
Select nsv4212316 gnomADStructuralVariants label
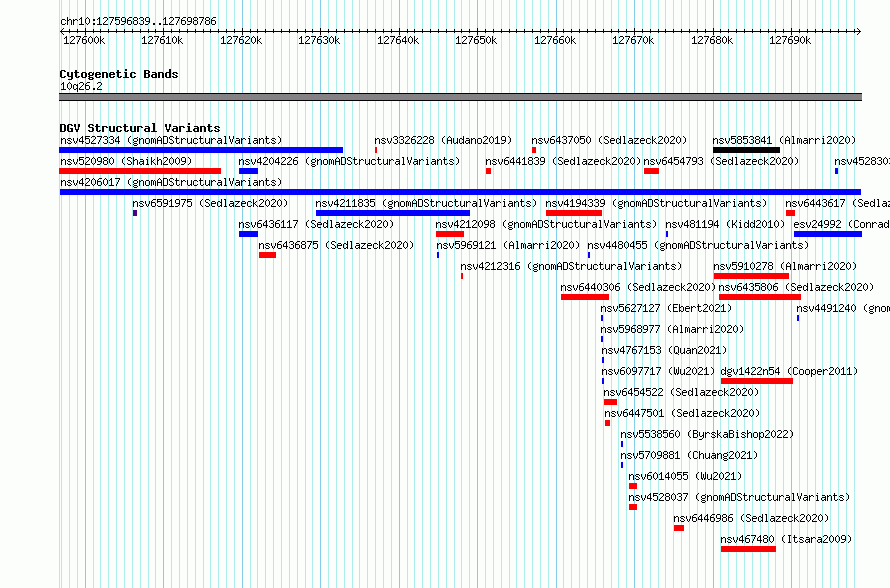(x=571, y=266)
